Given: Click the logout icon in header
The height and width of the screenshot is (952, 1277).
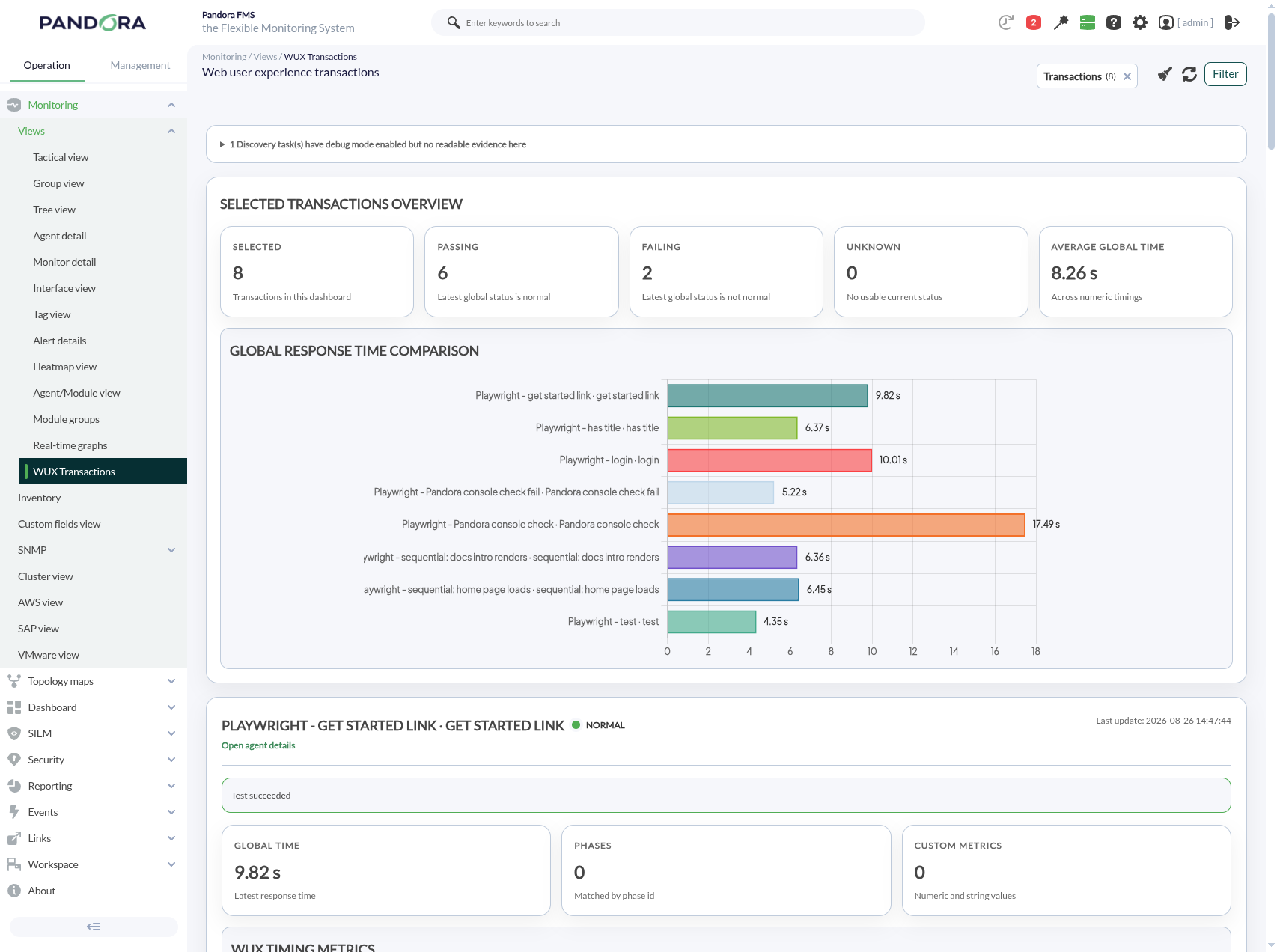Looking at the screenshot, I should 1232,22.
